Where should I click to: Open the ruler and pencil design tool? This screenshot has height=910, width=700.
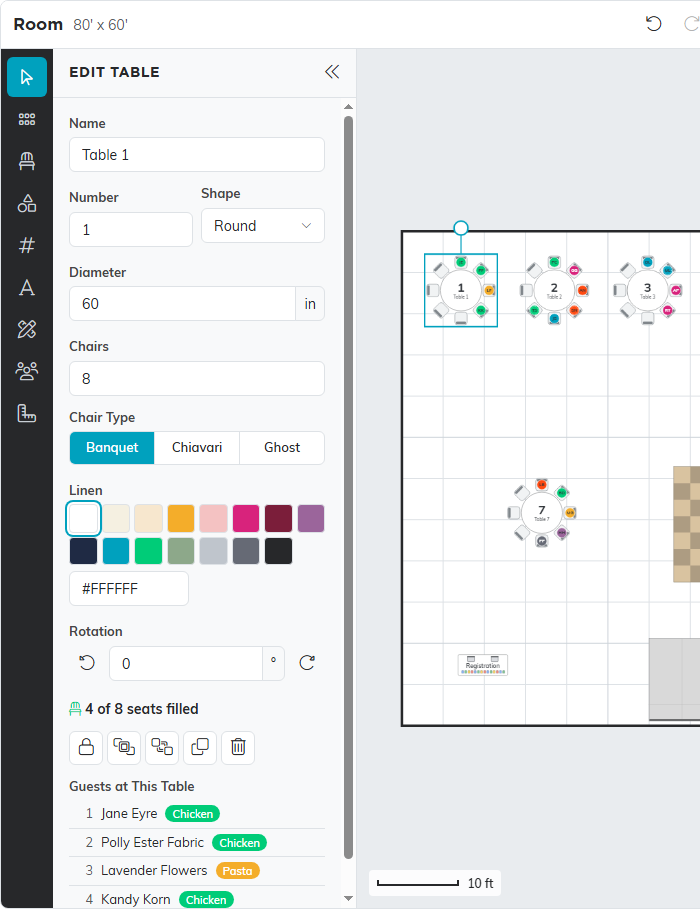pyautogui.click(x=27, y=329)
